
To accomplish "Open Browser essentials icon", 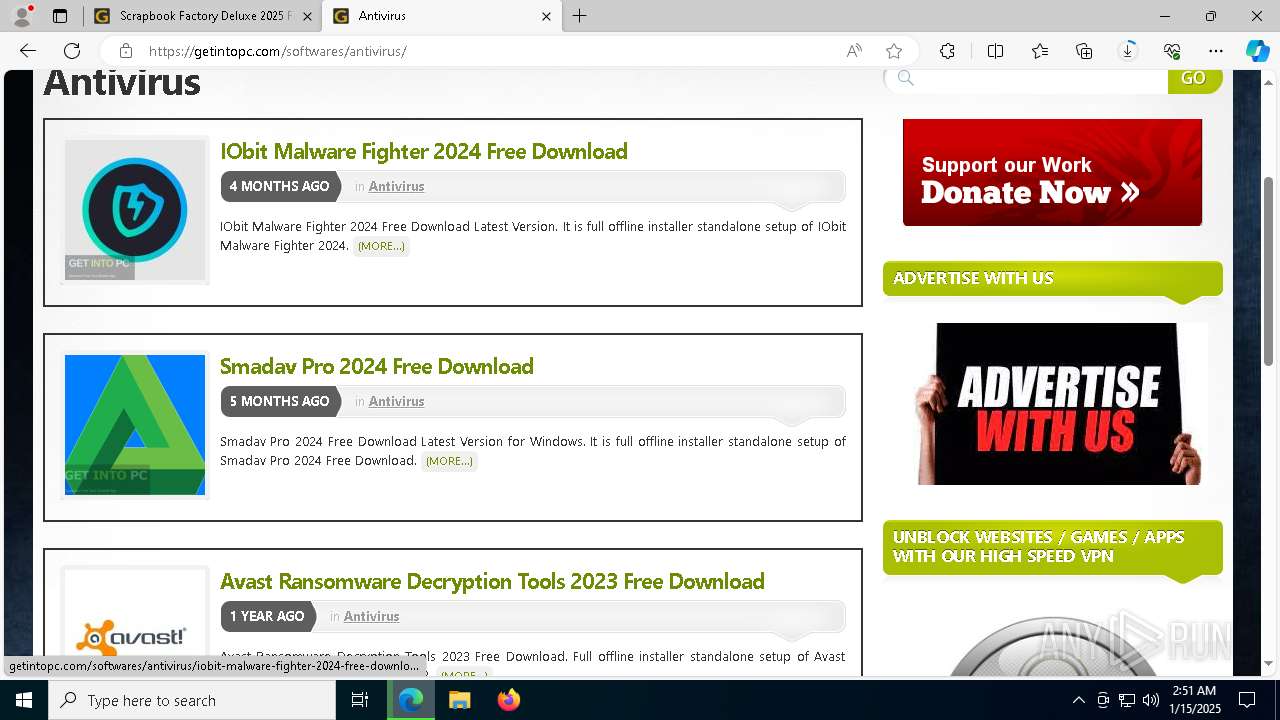I will pos(1172,51).
